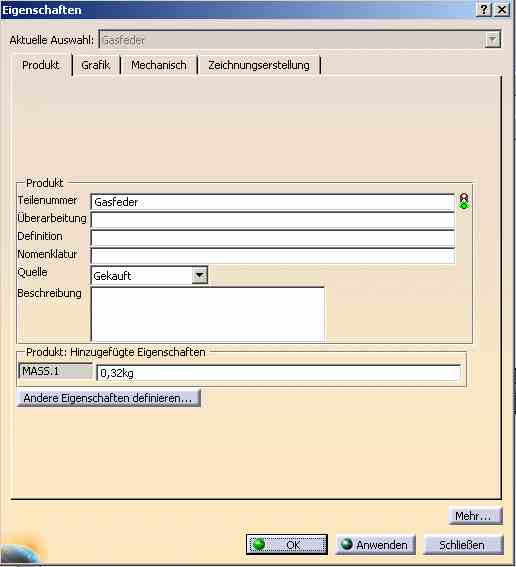Go to the Zeichnungserstellung tab
This screenshot has width=516, height=567.
tap(259, 65)
